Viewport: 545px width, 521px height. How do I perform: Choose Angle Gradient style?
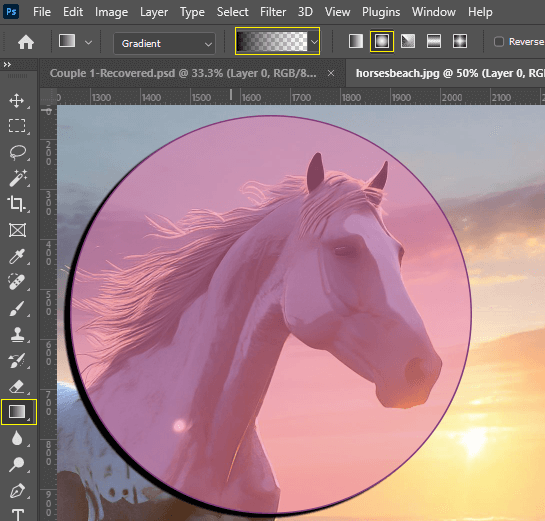click(408, 41)
